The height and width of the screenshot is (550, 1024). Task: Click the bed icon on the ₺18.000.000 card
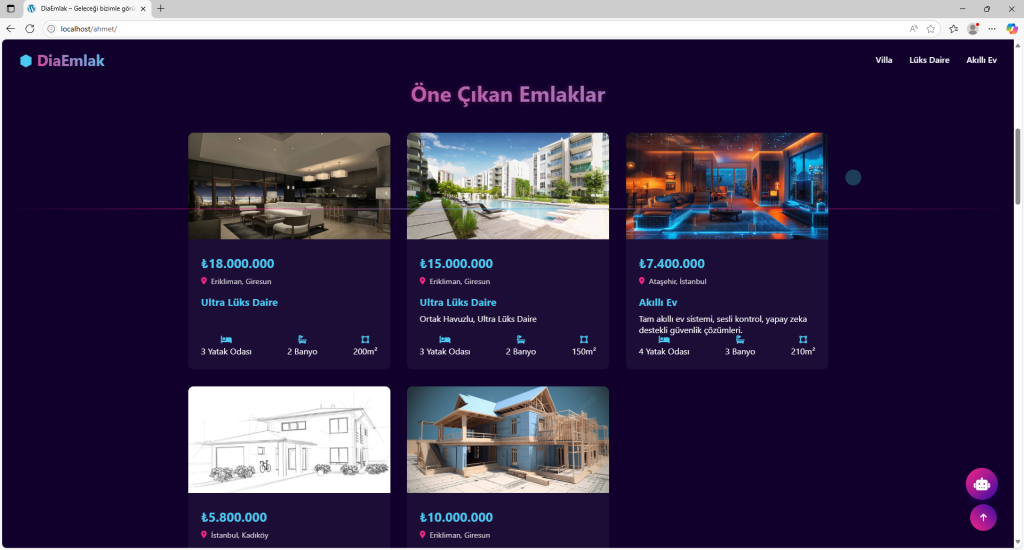(226, 340)
